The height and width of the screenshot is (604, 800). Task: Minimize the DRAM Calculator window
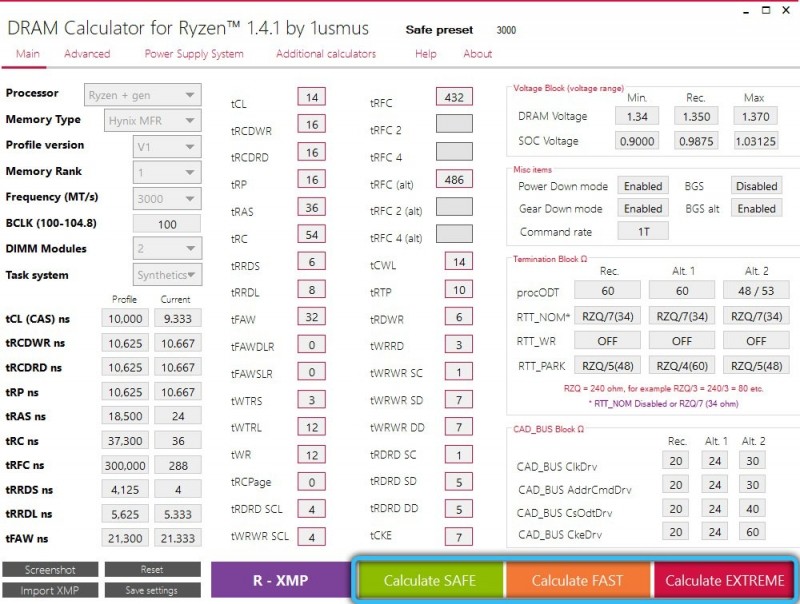(x=746, y=11)
